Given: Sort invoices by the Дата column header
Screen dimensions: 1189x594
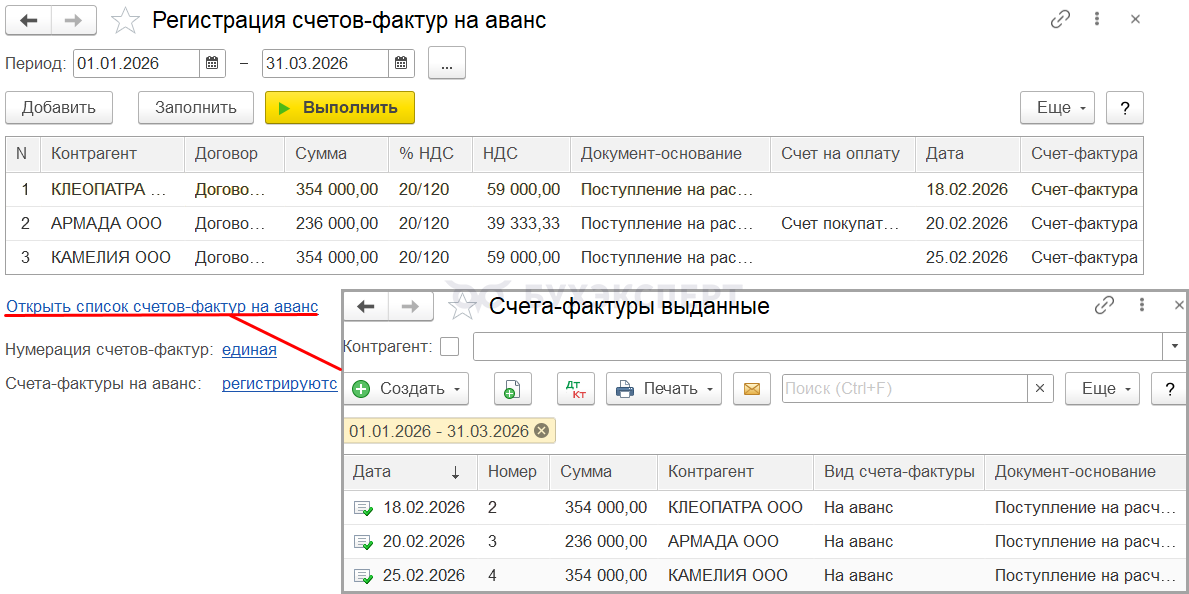Looking at the screenshot, I should coord(410,472).
